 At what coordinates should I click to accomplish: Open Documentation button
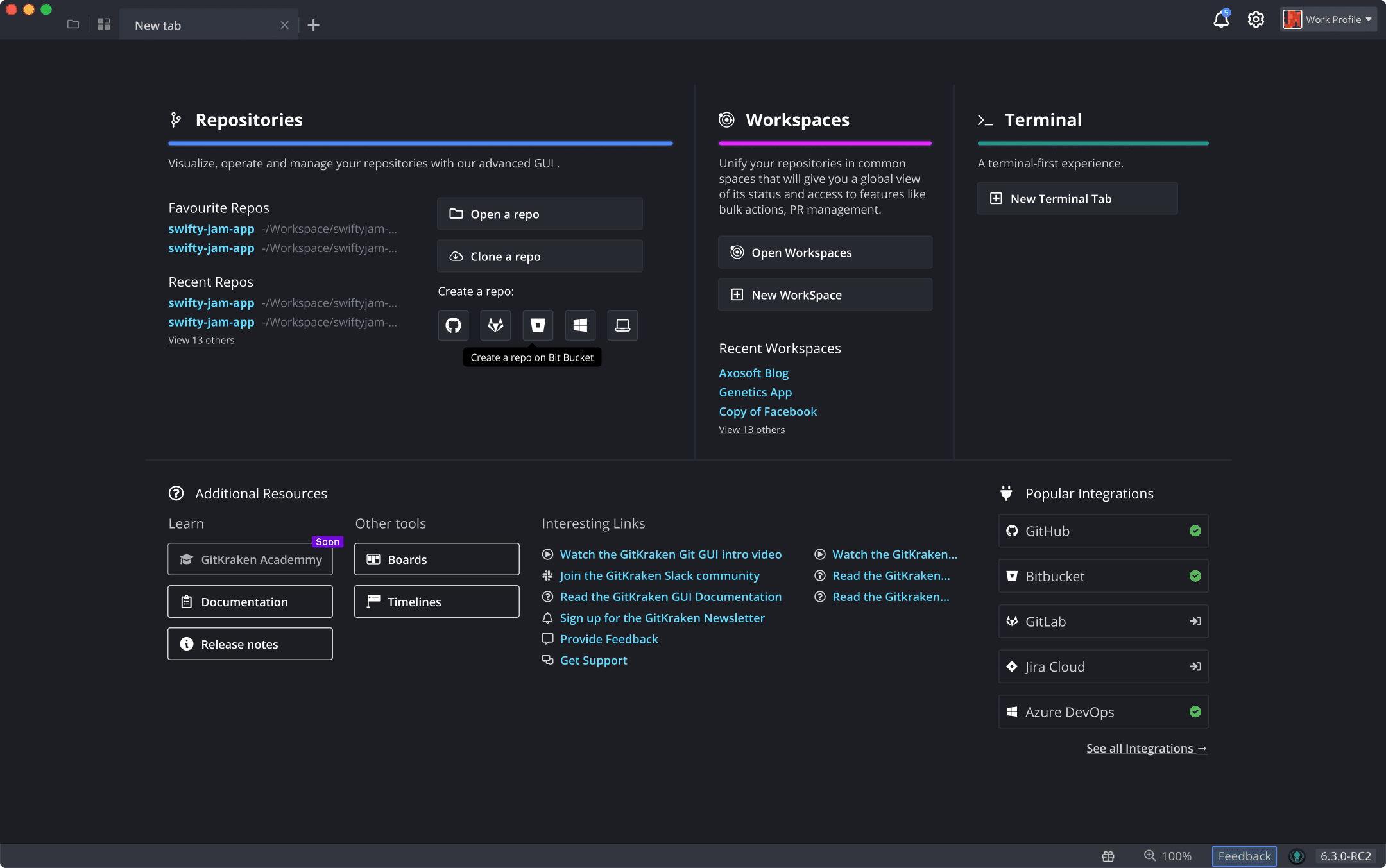(250, 602)
